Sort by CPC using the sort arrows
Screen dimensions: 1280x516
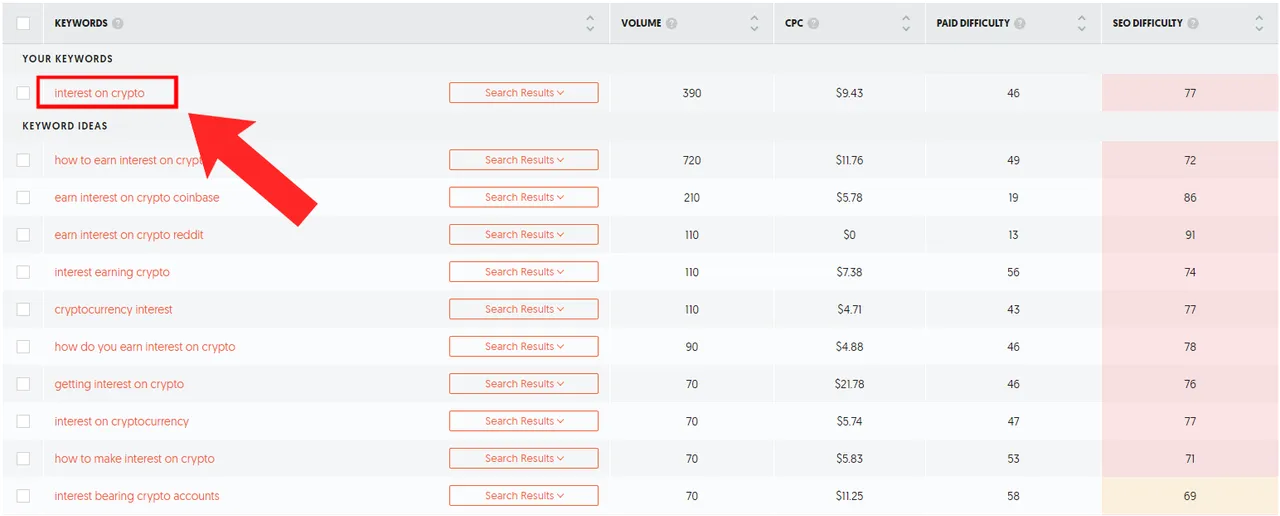(906, 23)
